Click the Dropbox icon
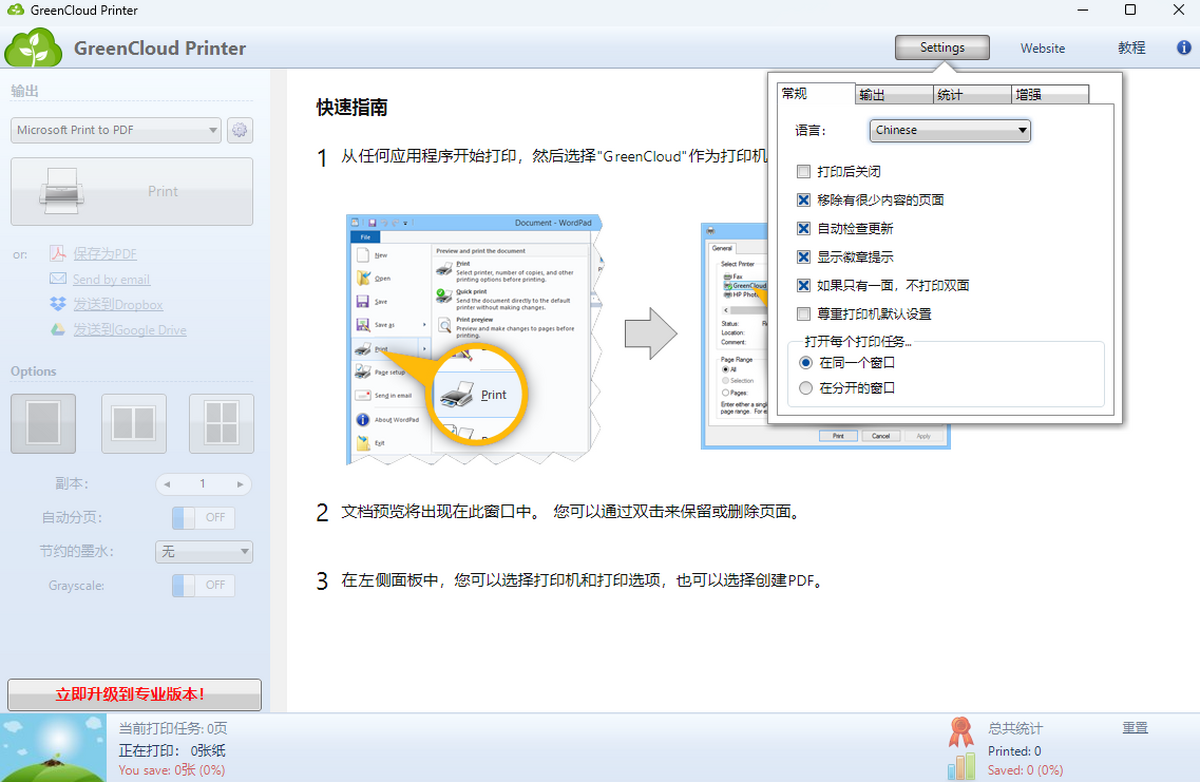 click(58, 304)
